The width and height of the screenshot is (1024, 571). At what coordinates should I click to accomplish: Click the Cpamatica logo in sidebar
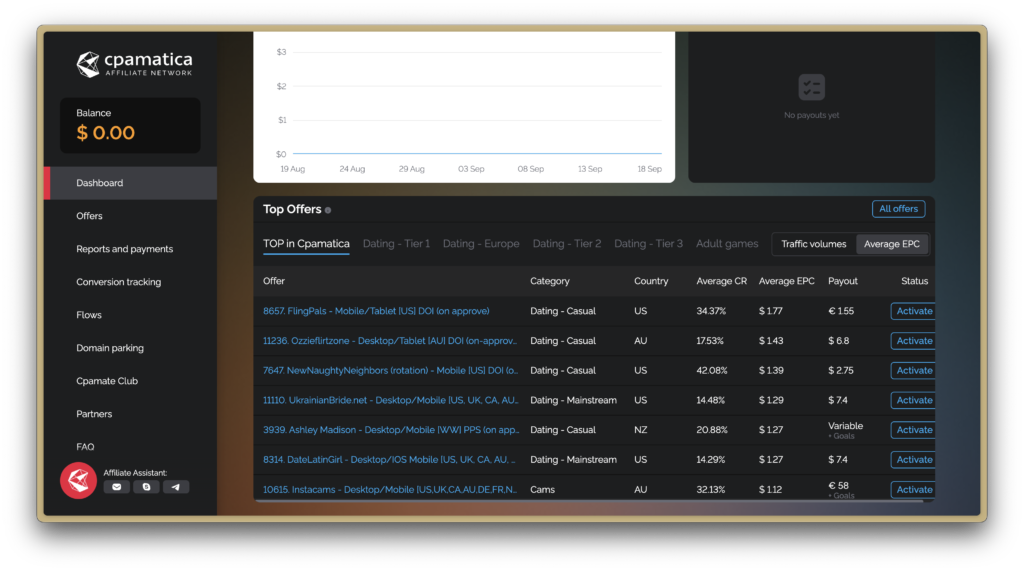134,64
